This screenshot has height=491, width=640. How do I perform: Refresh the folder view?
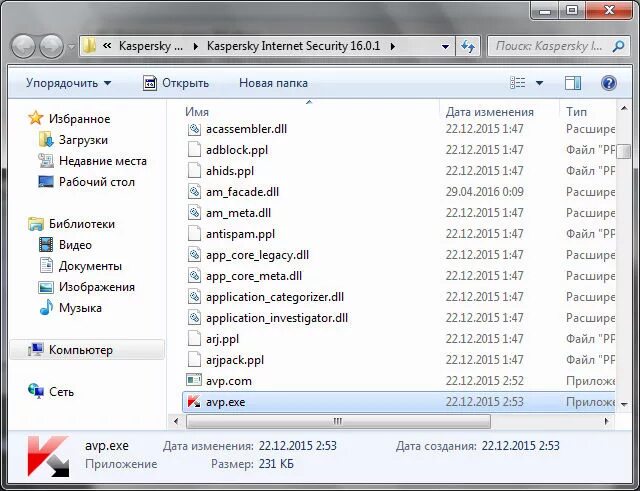coord(468,46)
